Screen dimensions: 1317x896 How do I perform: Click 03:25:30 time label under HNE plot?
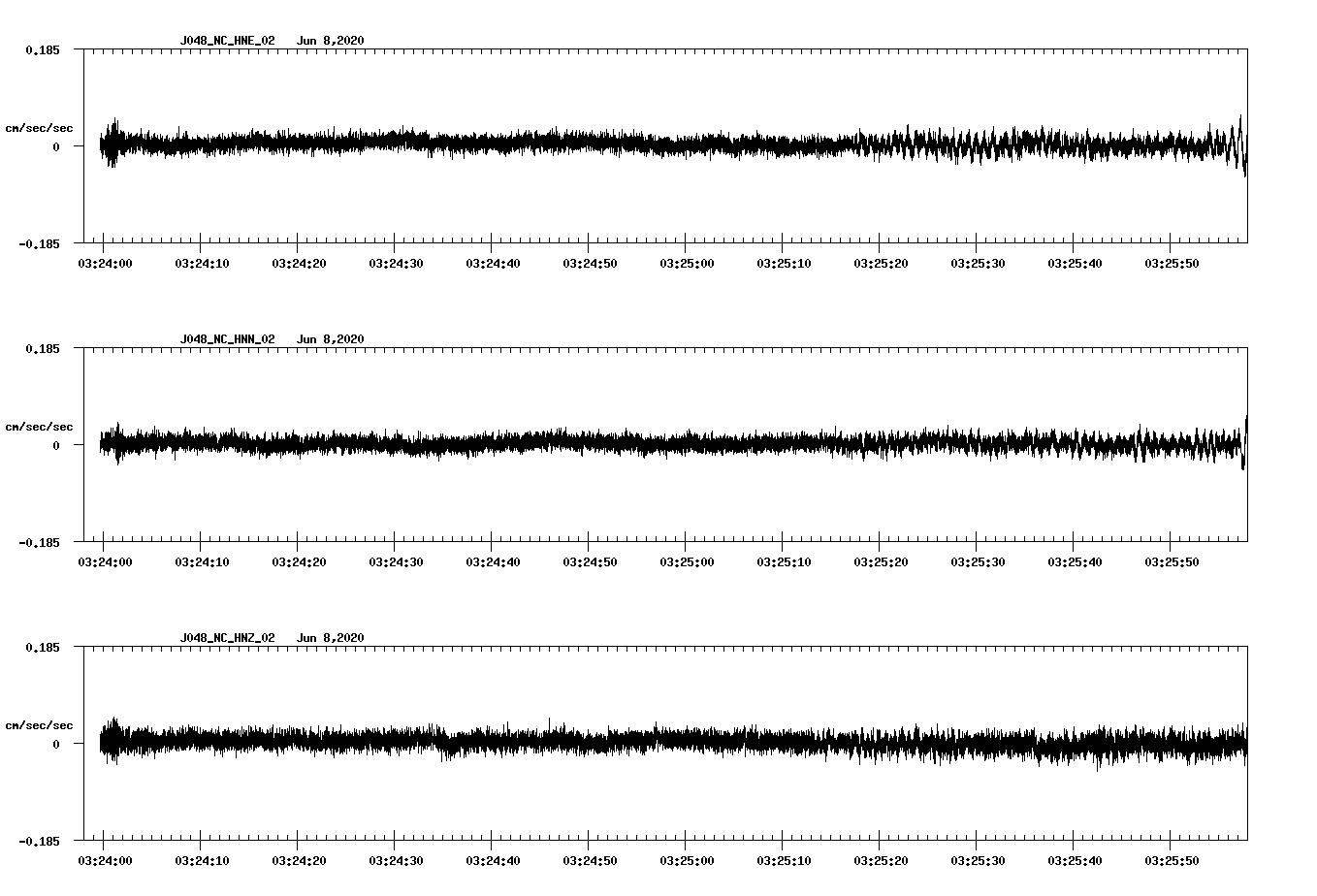click(977, 263)
